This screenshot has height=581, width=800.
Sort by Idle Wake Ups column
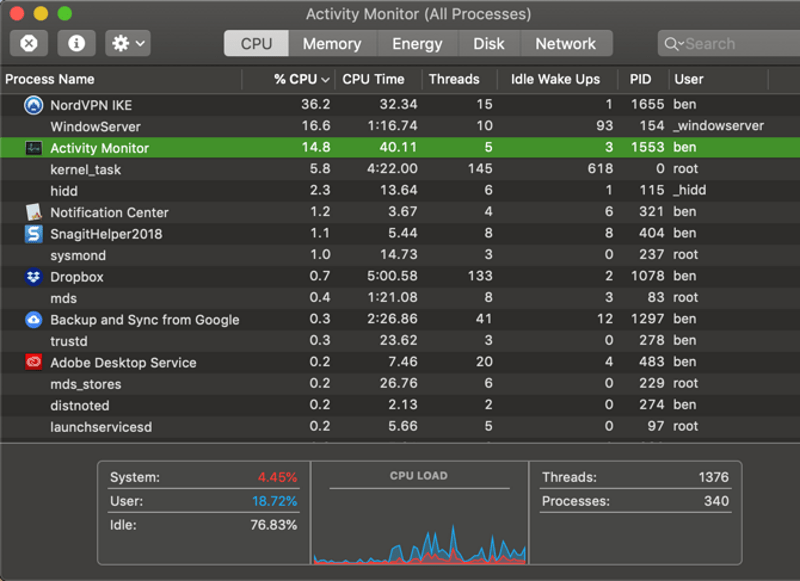pos(558,79)
